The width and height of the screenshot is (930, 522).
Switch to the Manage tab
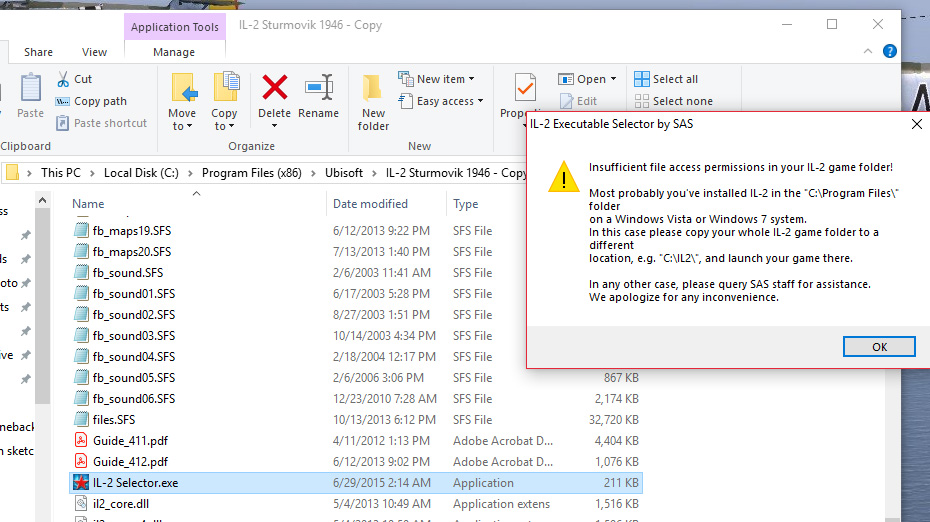174,52
